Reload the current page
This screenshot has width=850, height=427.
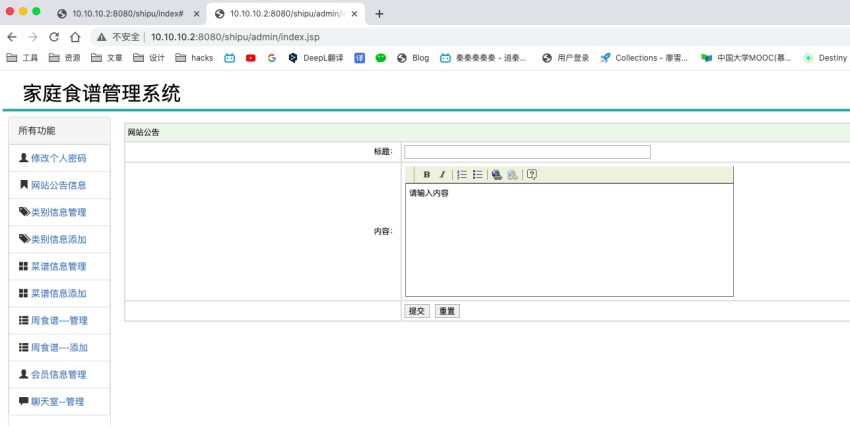[x=54, y=37]
